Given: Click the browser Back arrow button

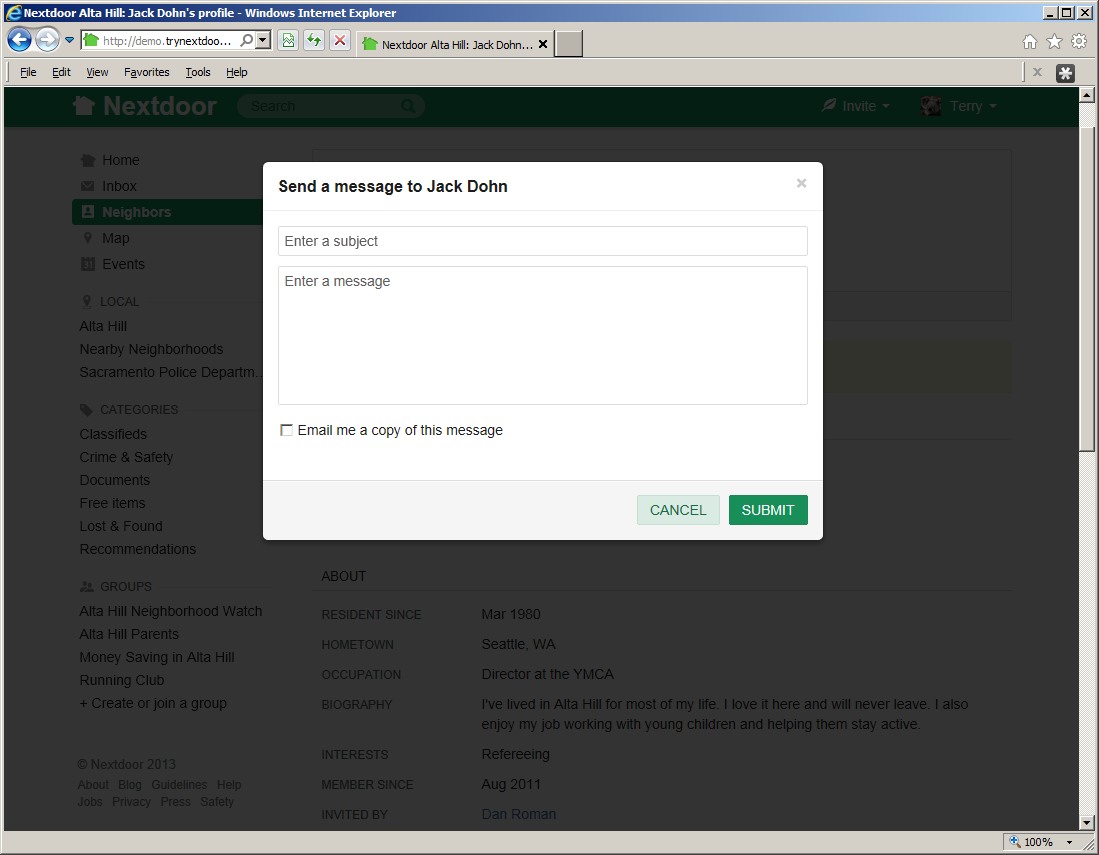Looking at the screenshot, I should pyautogui.click(x=20, y=40).
